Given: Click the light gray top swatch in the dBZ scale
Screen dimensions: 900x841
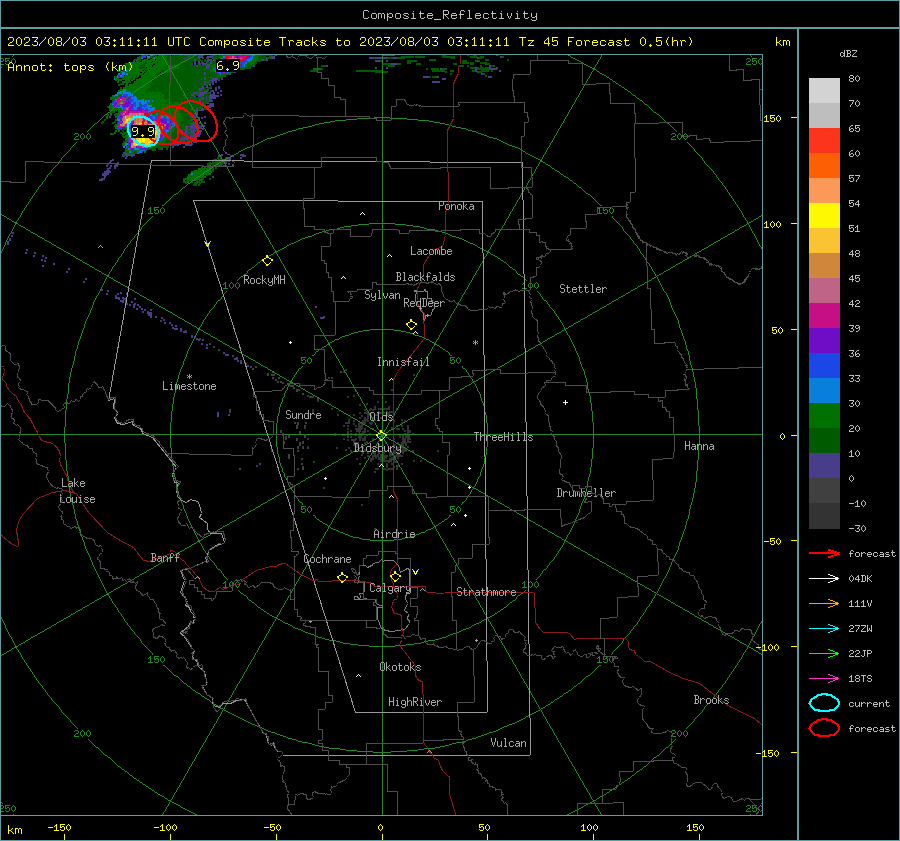Looking at the screenshot, I should tap(824, 91).
